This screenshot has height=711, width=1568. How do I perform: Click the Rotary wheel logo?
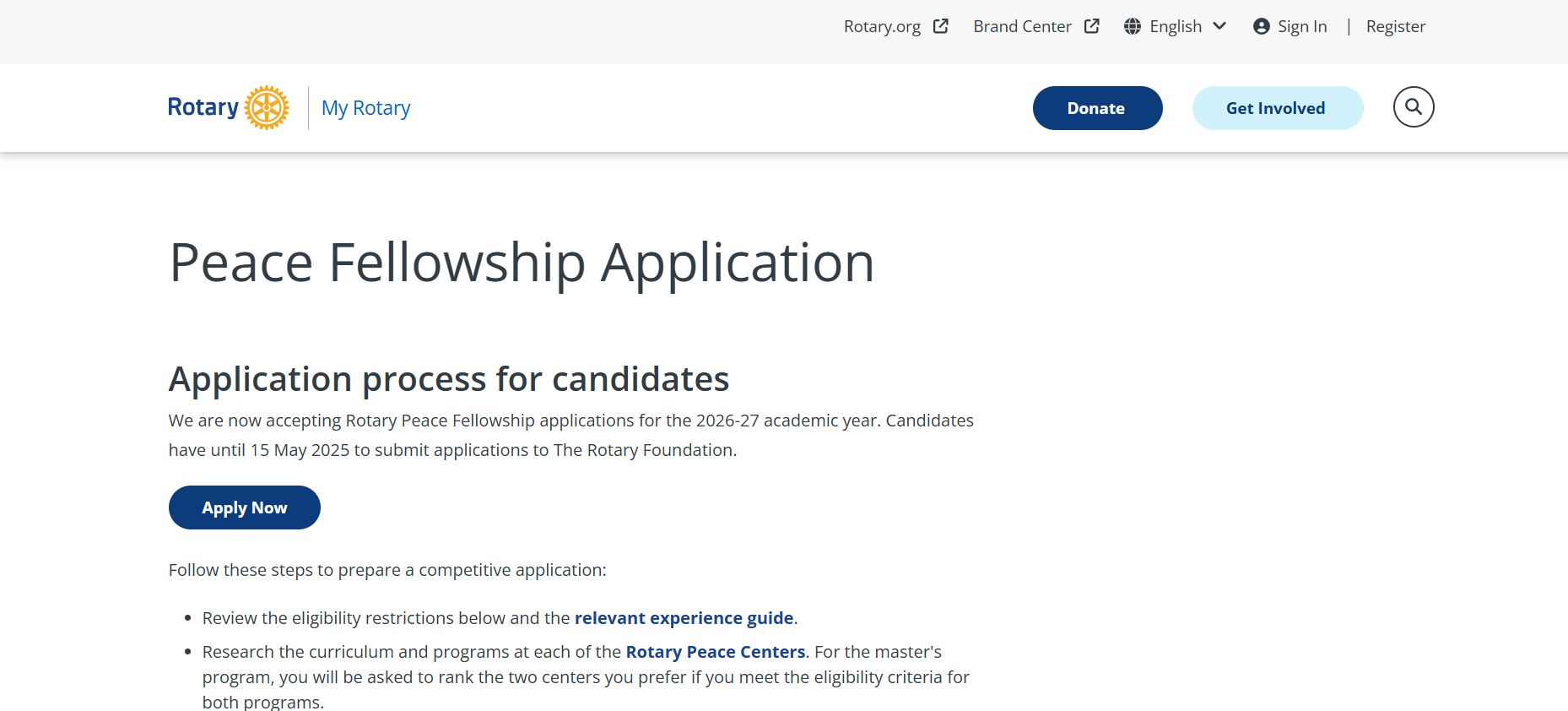pyautogui.click(x=267, y=107)
